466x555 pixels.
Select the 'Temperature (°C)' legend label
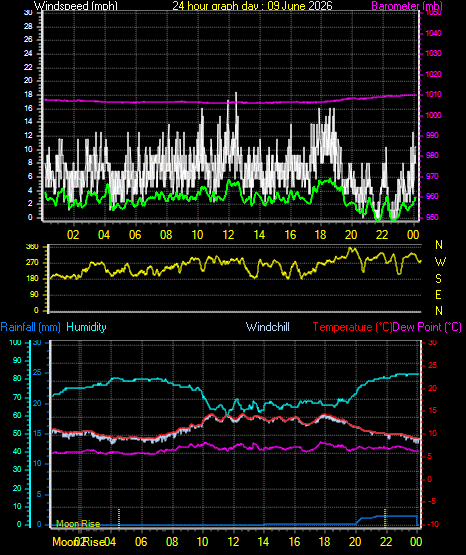pos(352,327)
